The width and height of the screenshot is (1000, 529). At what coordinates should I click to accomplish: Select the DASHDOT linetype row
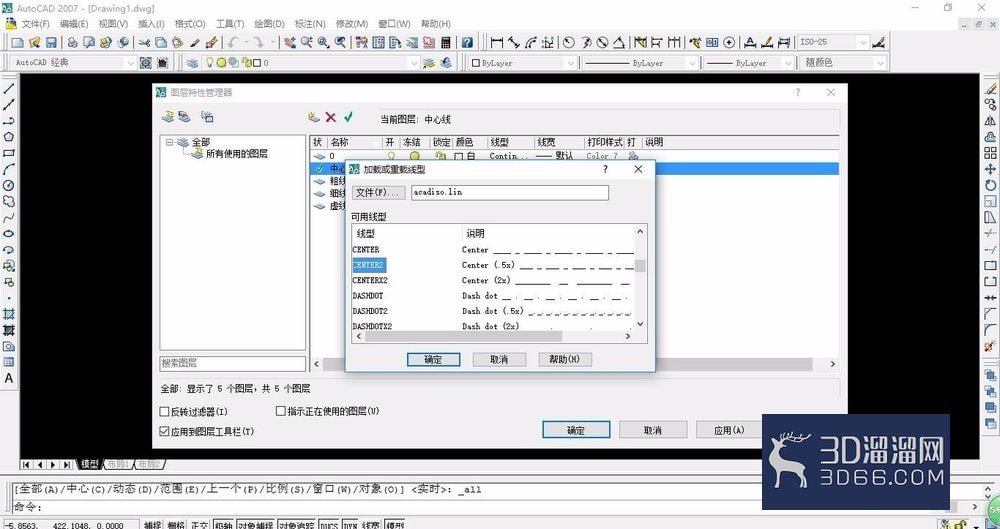494,295
